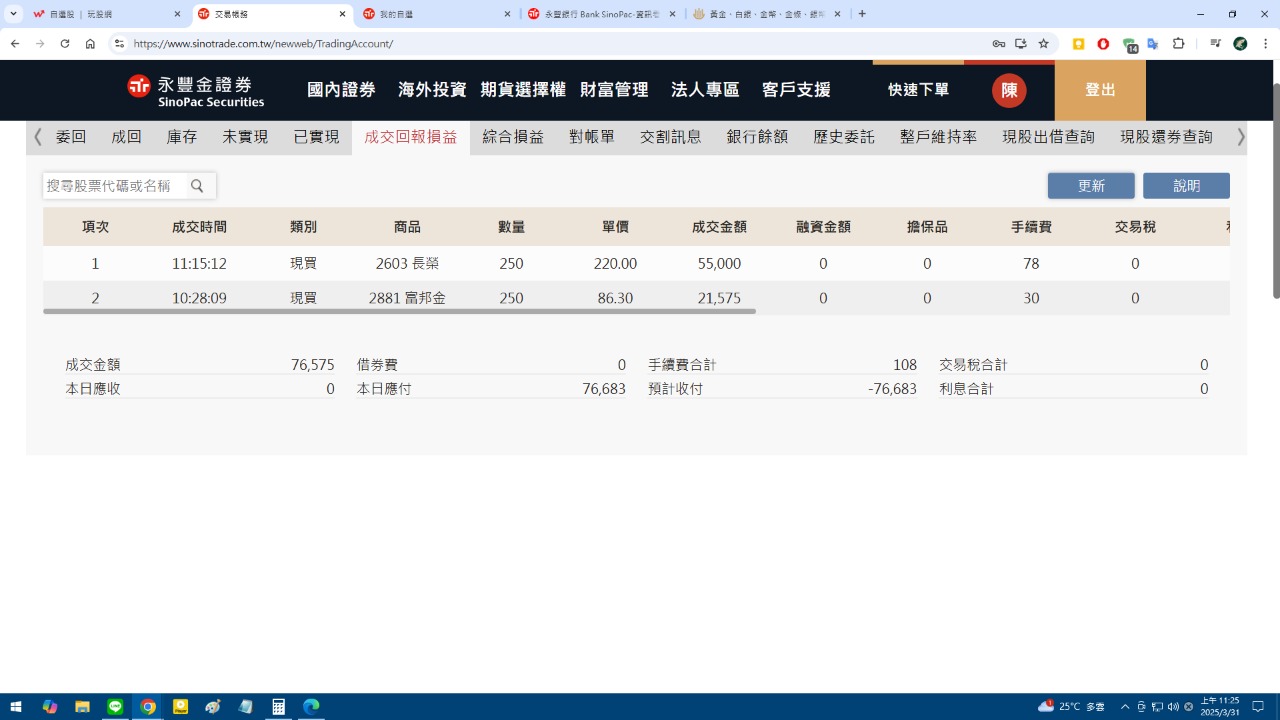
Task: Focus the stock code search field
Action: click(x=114, y=186)
